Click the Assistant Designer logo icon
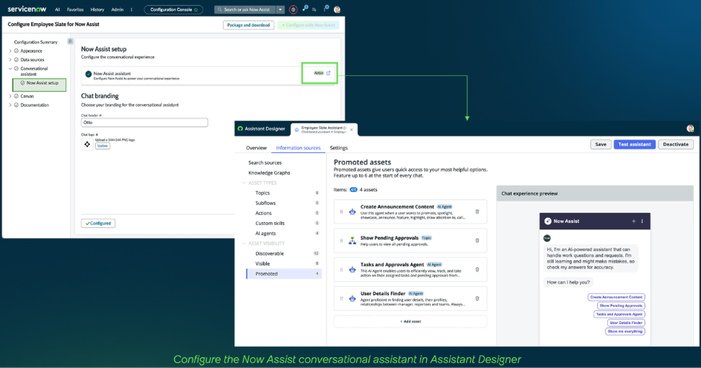701x368 pixels. 240,129
